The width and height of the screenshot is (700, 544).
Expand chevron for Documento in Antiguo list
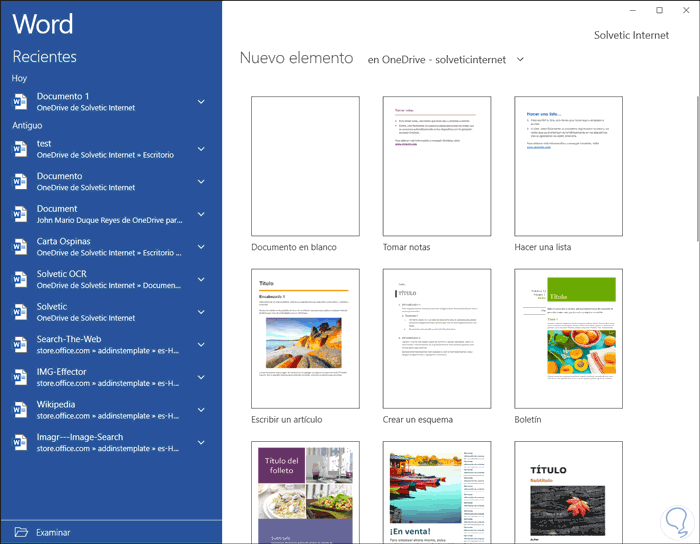coord(201,182)
